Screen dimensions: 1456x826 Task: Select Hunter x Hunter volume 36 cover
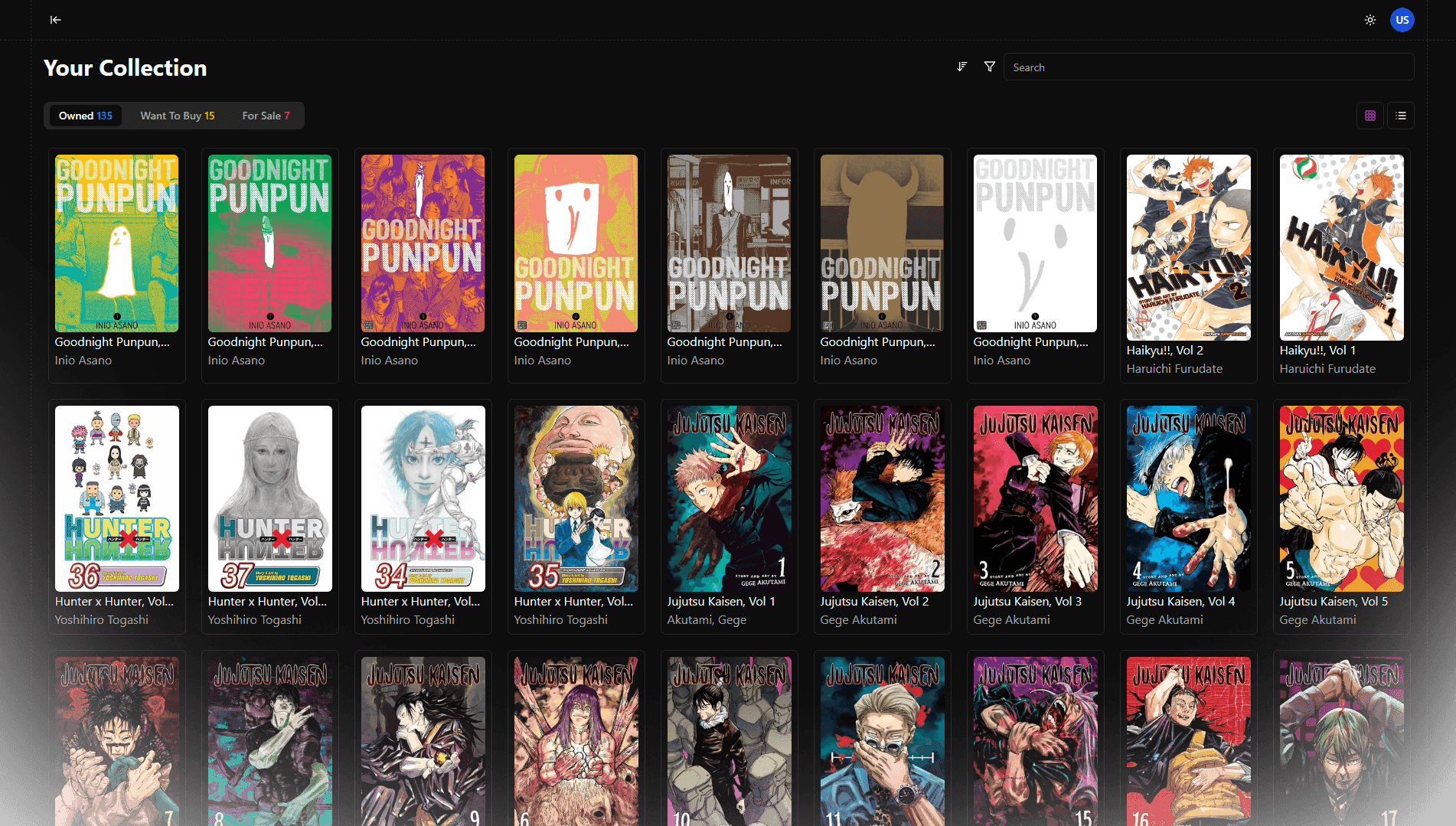117,498
